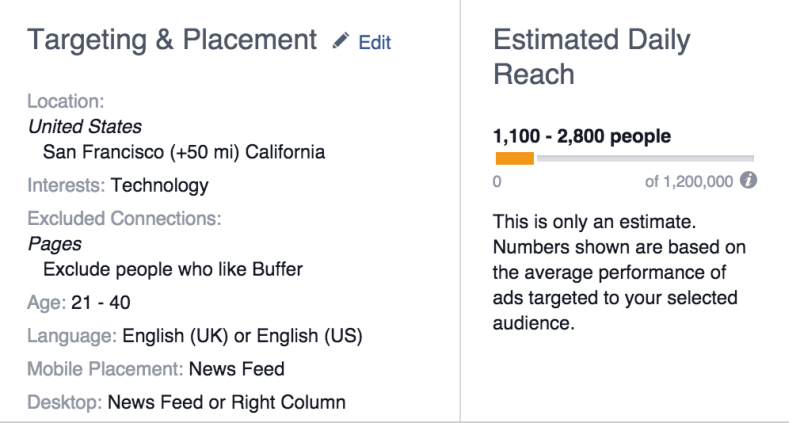Click the 'This is only an estimate' paragraph

point(619,272)
